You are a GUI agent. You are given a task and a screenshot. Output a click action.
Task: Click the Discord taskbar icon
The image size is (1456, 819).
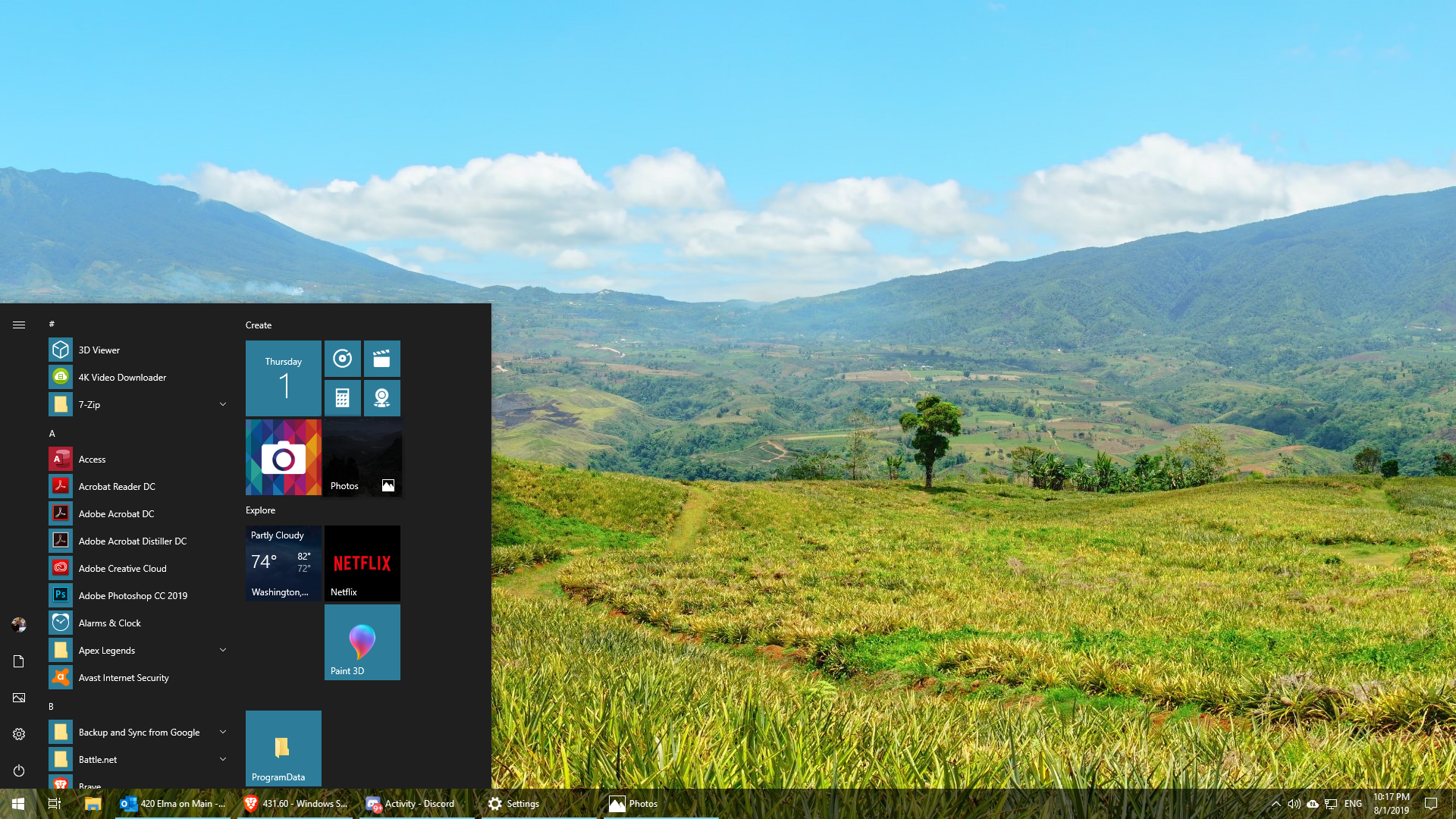[374, 803]
